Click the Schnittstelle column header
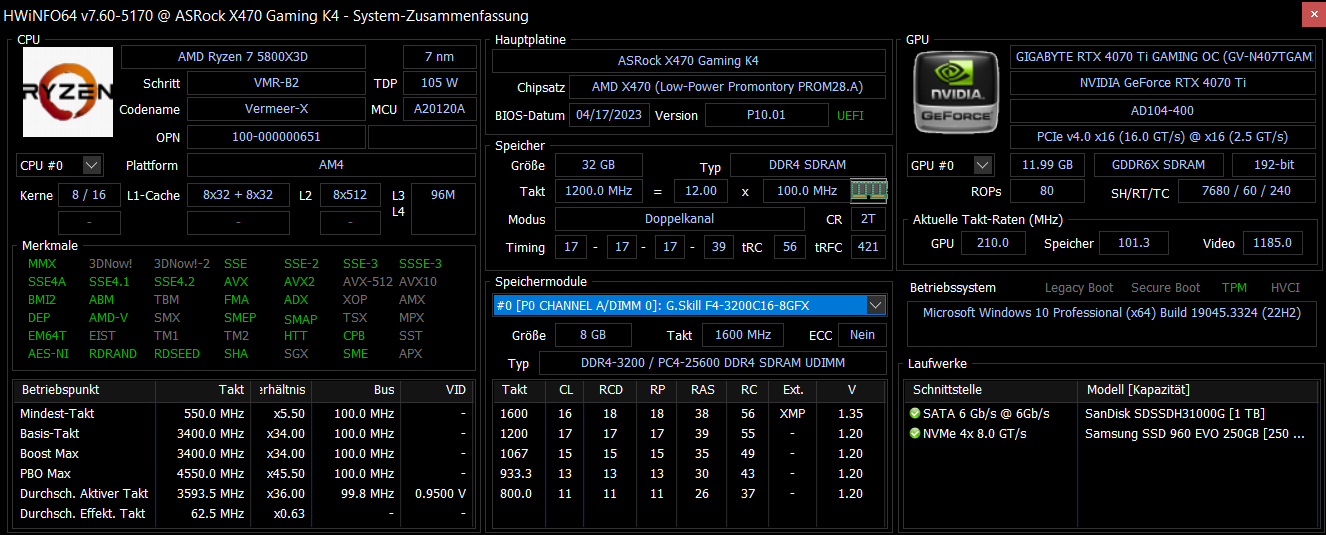Image resolution: width=1326 pixels, height=535 pixels. click(x=991, y=390)
